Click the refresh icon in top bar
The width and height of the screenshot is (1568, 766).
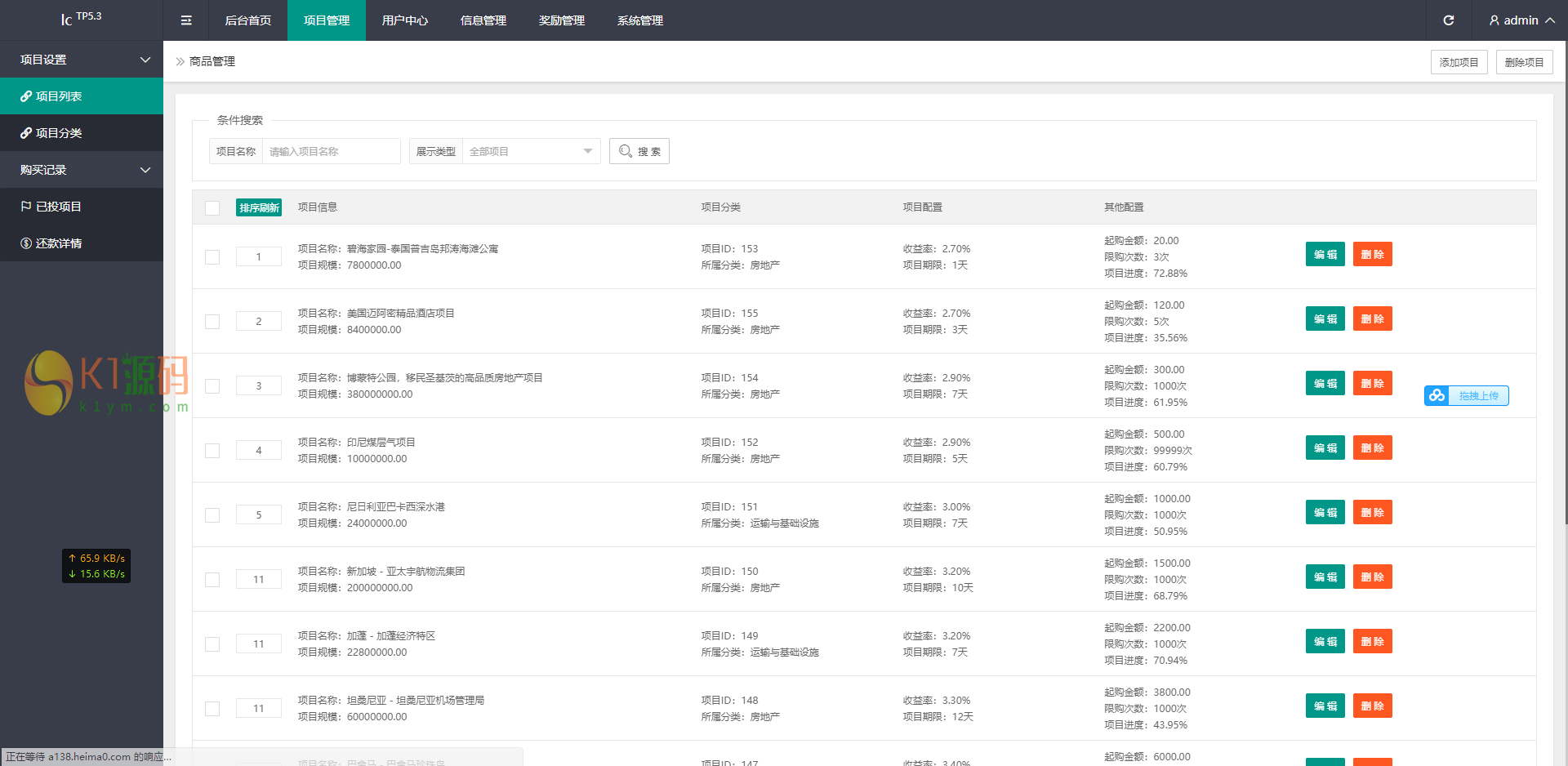point(1448,20)
